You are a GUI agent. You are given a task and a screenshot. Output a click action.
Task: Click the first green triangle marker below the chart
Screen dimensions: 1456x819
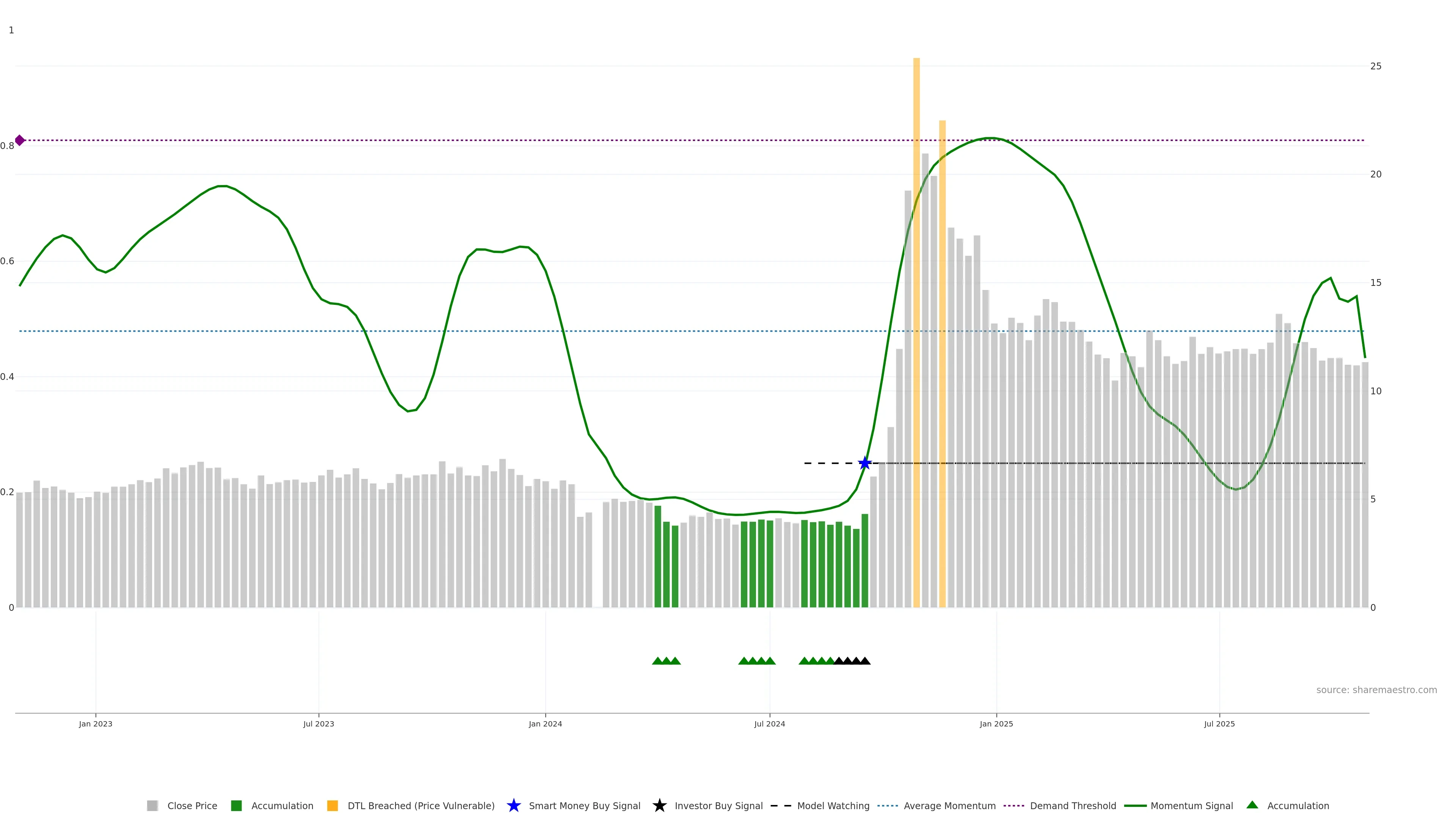[x=657, y=661]
